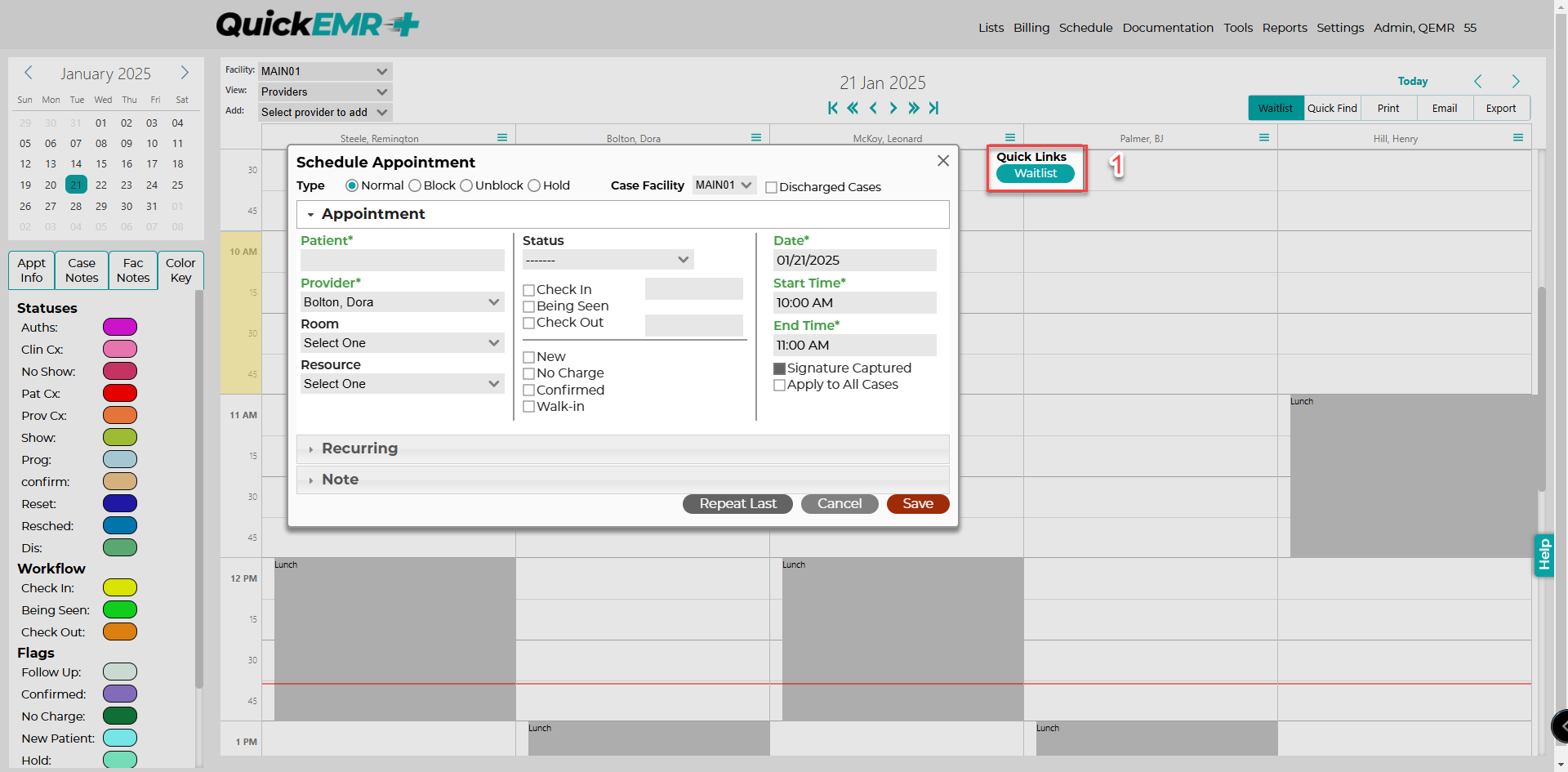Click the QuickEMR logo

[318, 25]
